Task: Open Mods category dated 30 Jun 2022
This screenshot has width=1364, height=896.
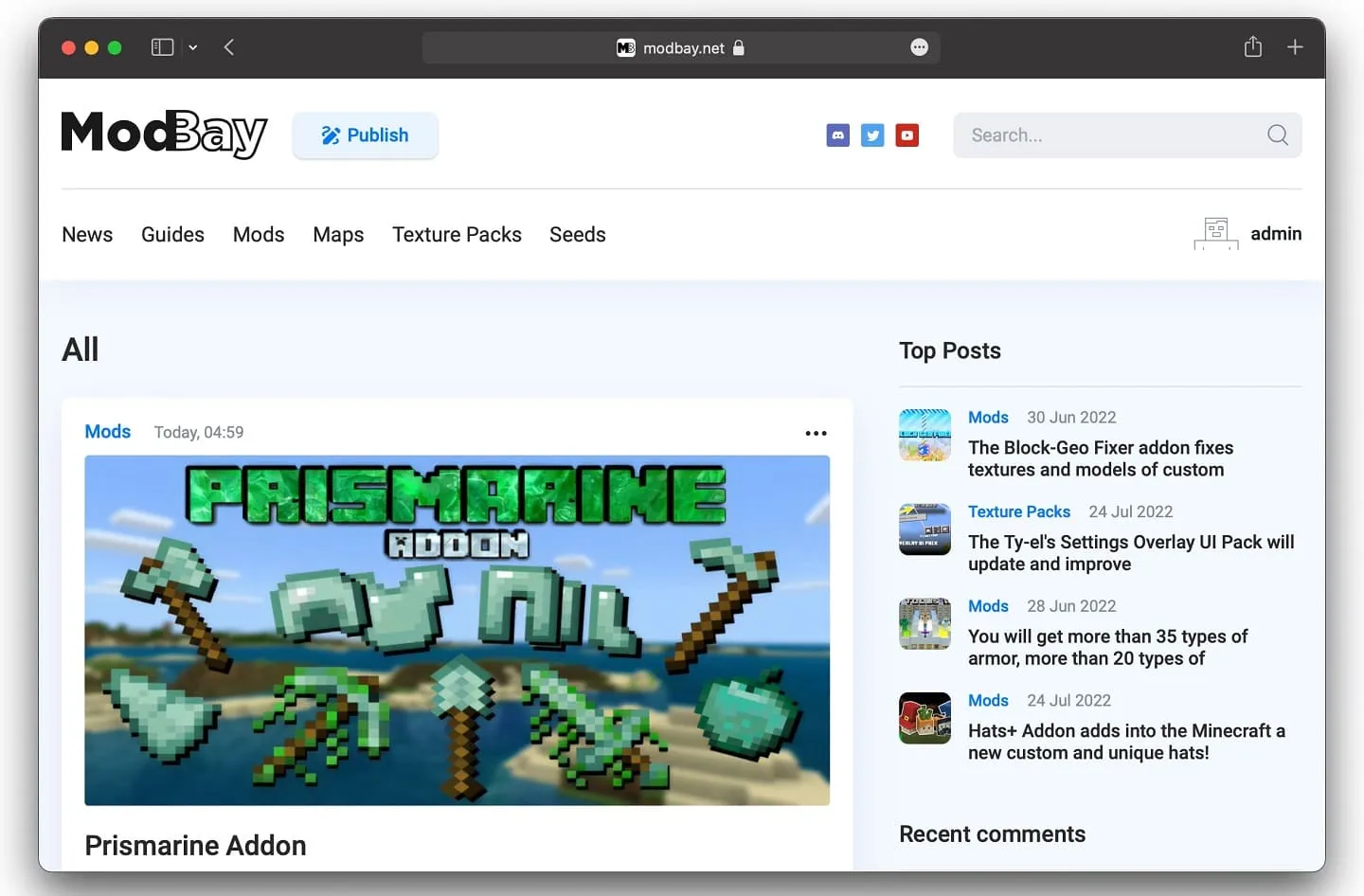Action: [988, 418]
